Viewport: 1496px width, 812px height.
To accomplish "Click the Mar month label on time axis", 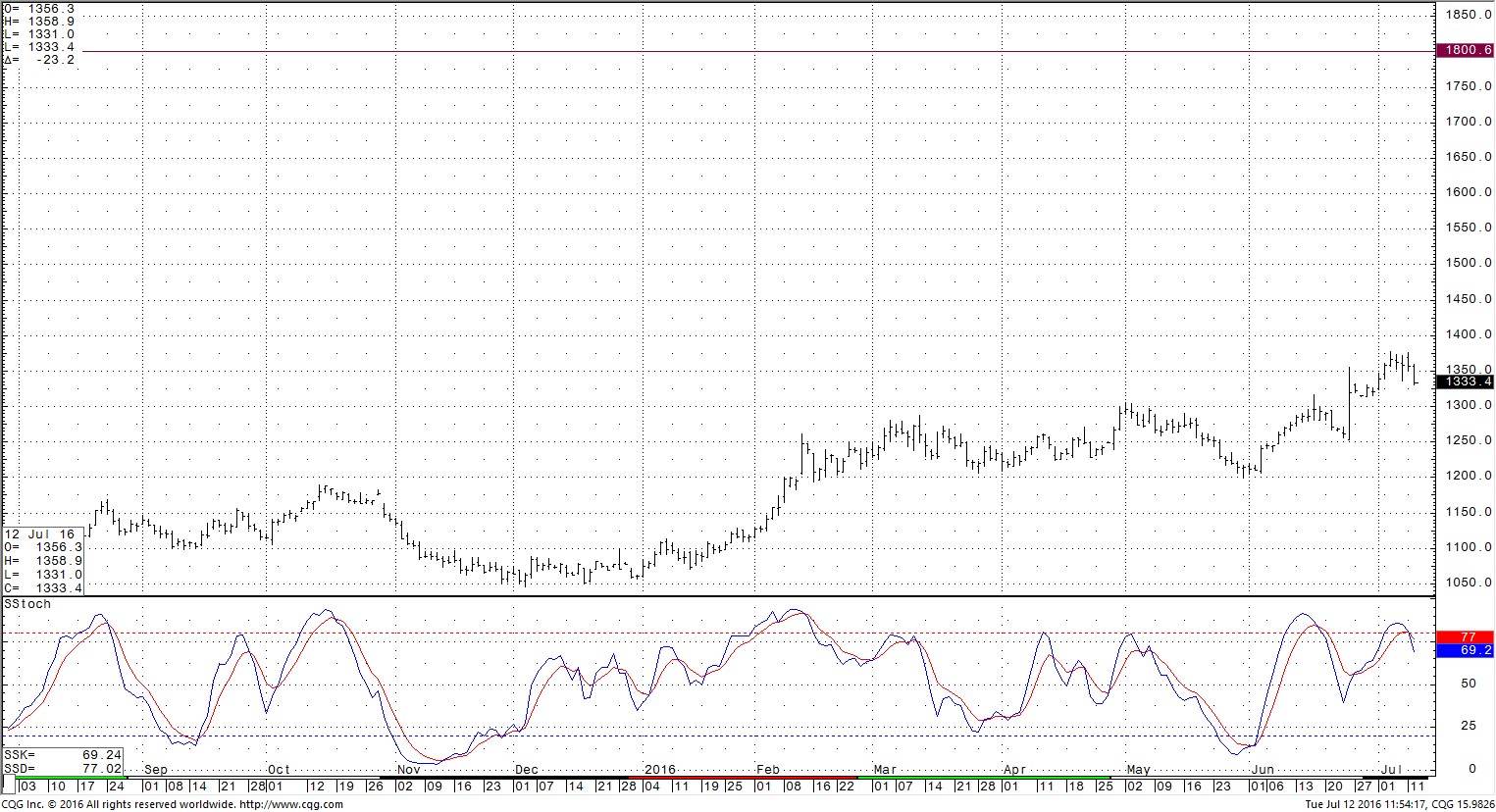I will click(x=885, y=770).
